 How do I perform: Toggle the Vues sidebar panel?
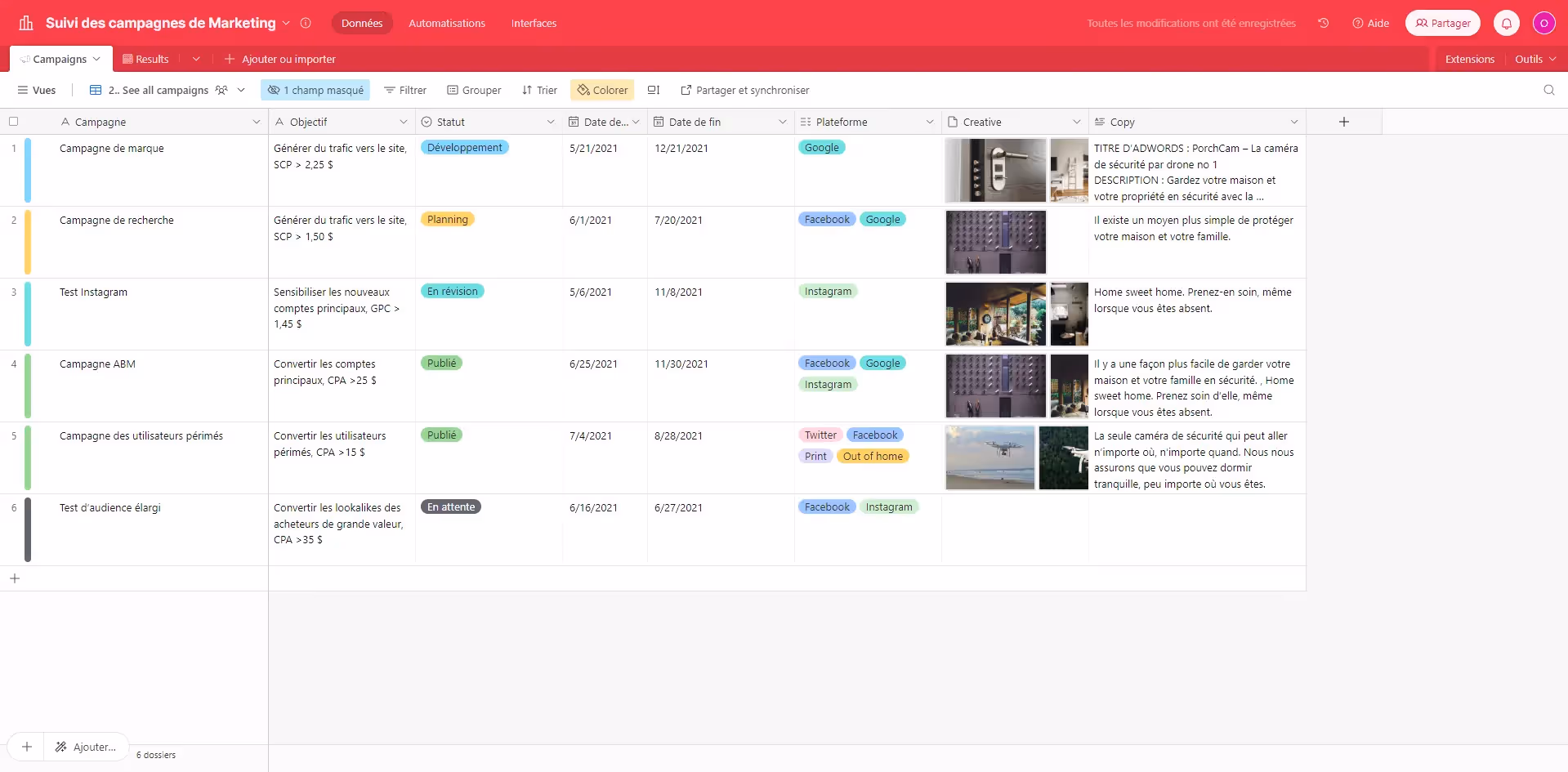pyautogui.click(x=37, y=90)
